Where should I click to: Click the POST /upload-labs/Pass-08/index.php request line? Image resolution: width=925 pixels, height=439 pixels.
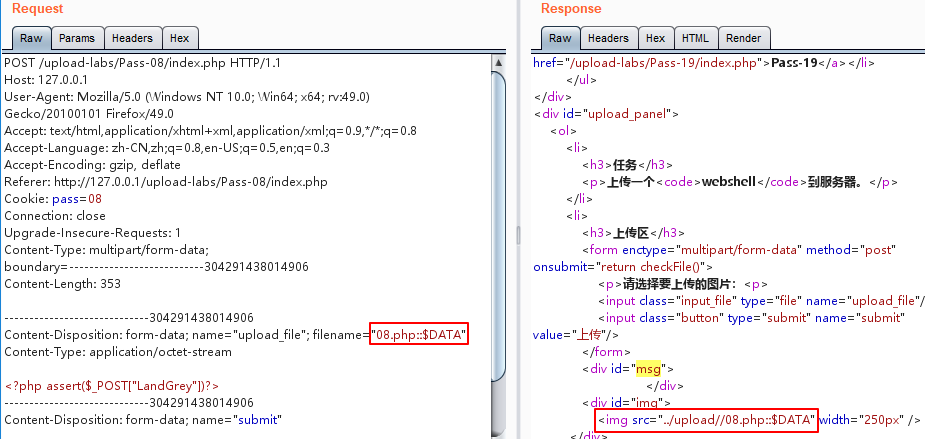(x=142, y=63)
